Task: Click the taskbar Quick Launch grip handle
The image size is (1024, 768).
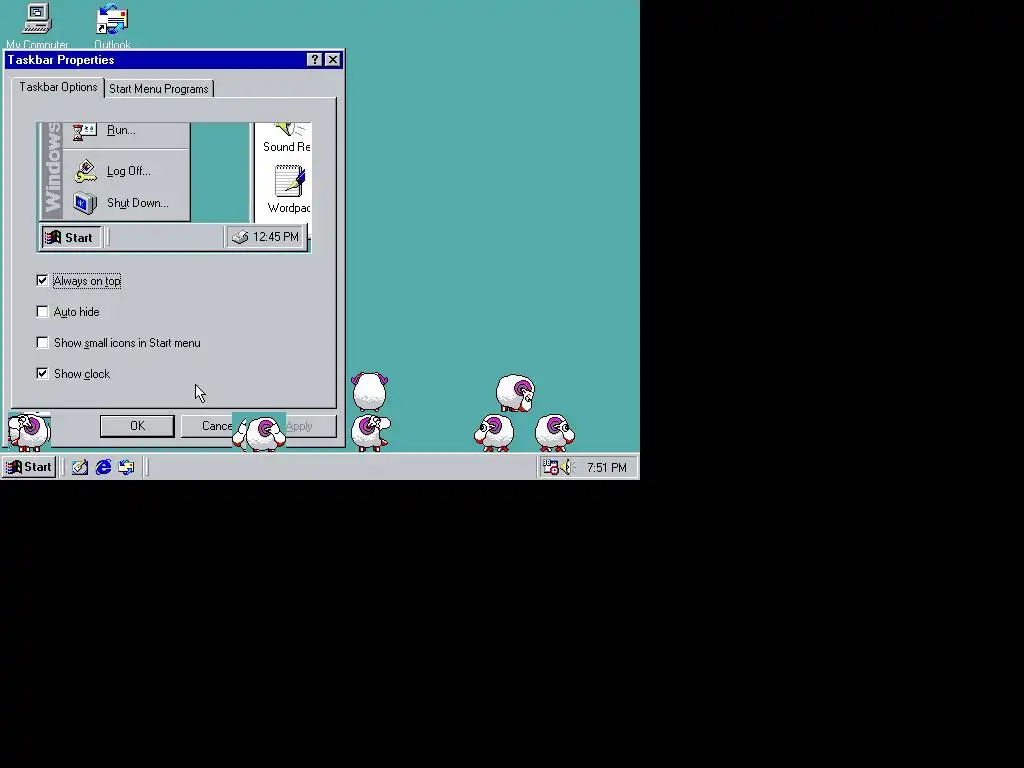Action: [x=63, y=467]
